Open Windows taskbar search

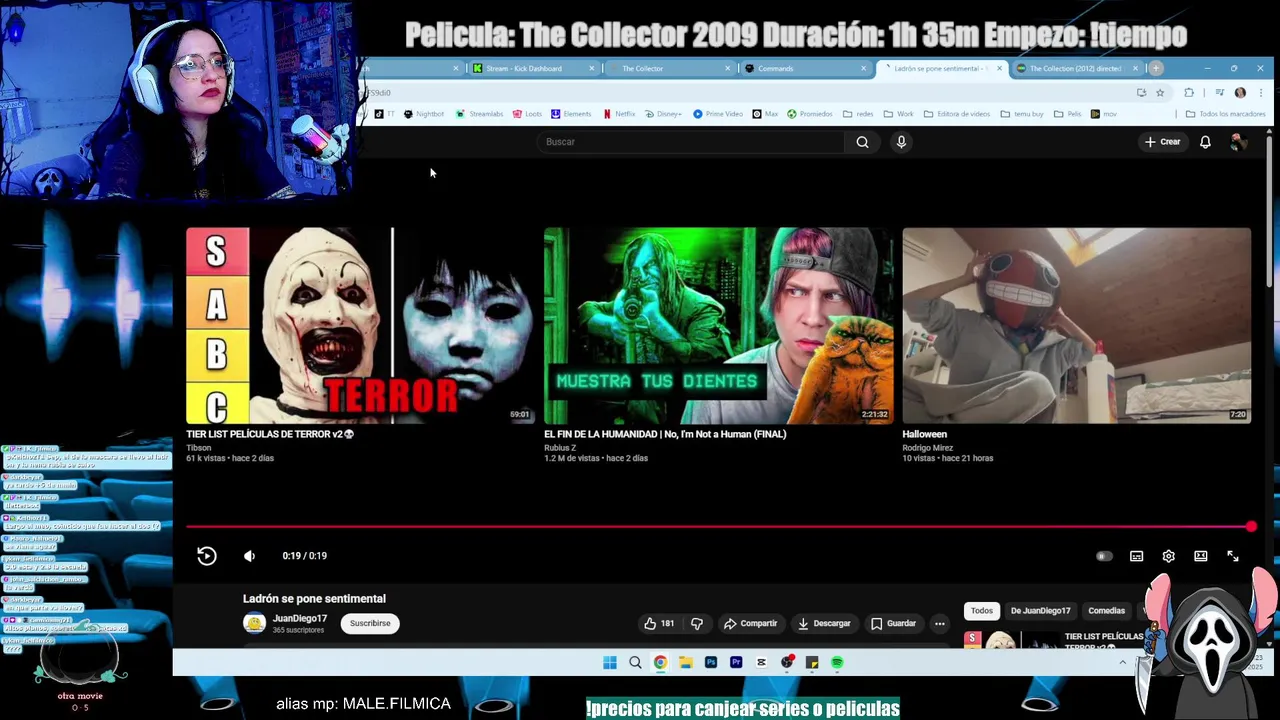[635, 662]
